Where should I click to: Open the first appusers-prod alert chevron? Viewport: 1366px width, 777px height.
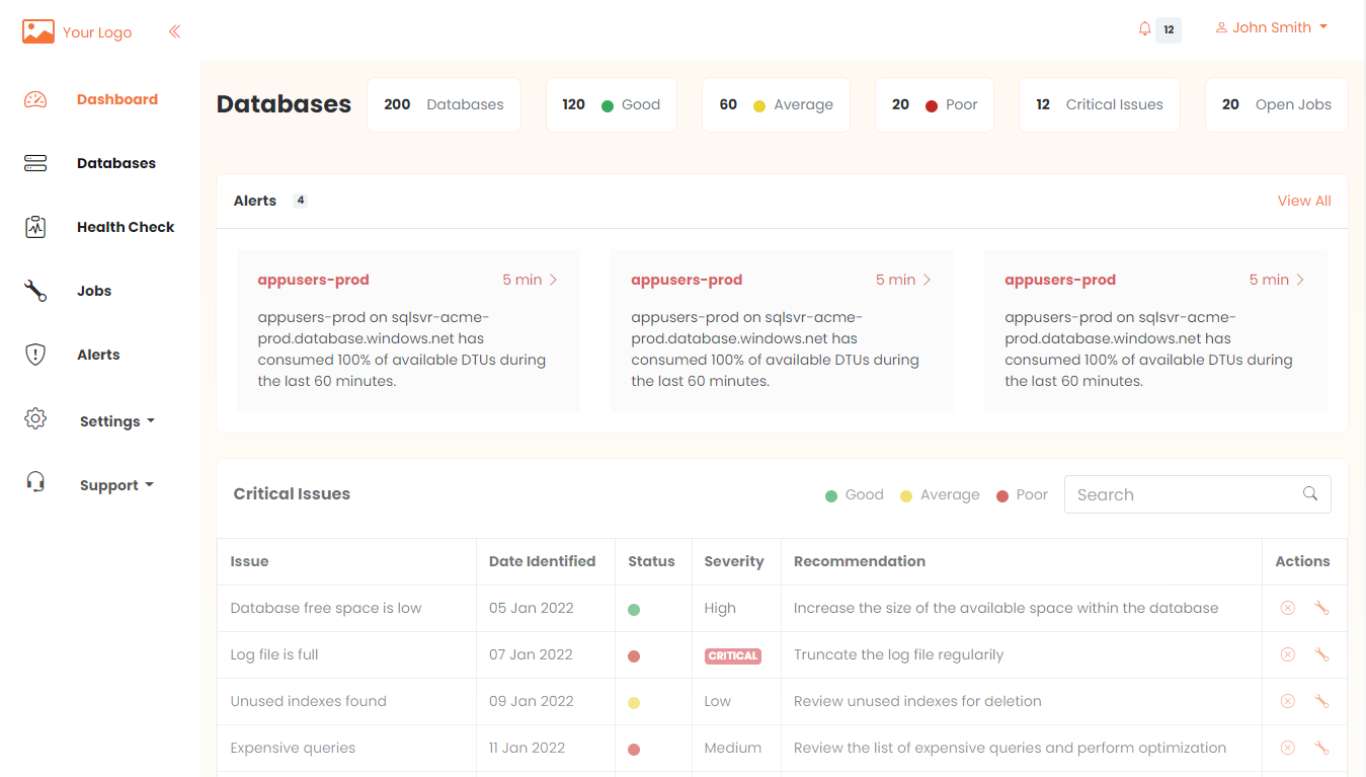[554, 280]
